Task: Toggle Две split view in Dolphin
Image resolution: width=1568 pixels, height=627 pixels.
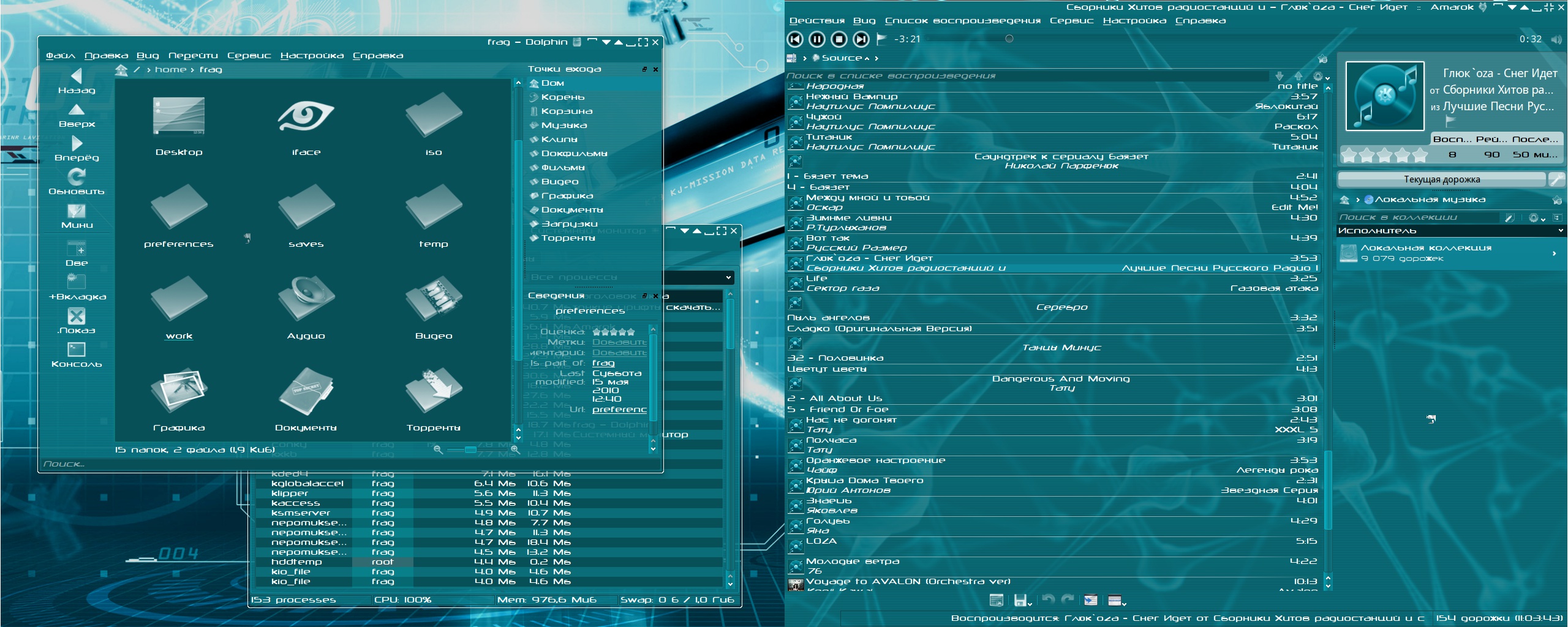Action: [x=77, y=255]
